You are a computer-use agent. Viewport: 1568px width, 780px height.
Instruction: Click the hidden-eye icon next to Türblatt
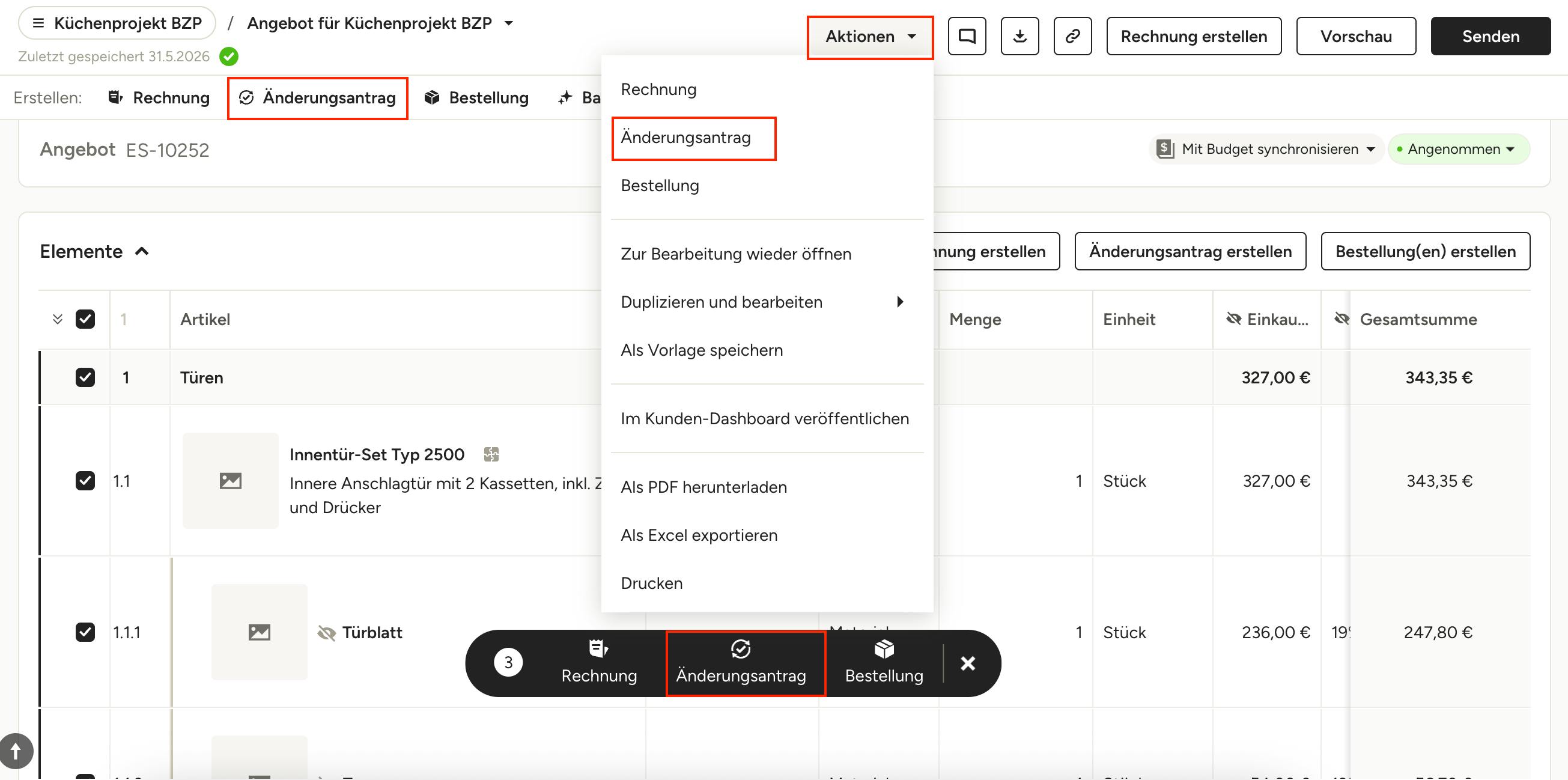(327, 633)
